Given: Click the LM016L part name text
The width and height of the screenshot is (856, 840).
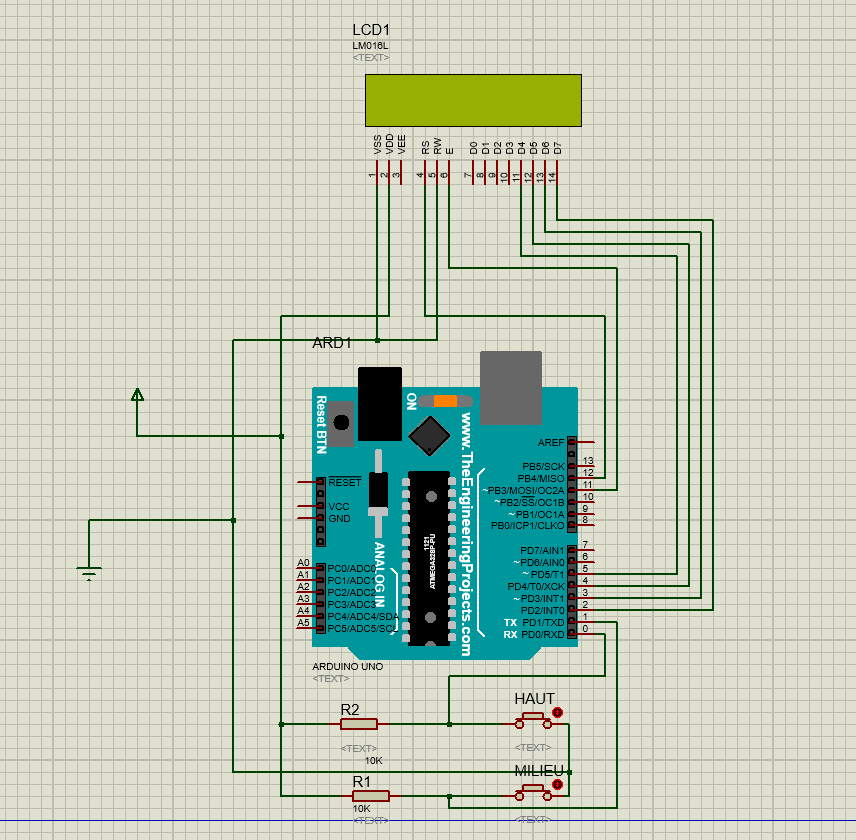Looking at the screenshot, I should [x=370, y=46].
